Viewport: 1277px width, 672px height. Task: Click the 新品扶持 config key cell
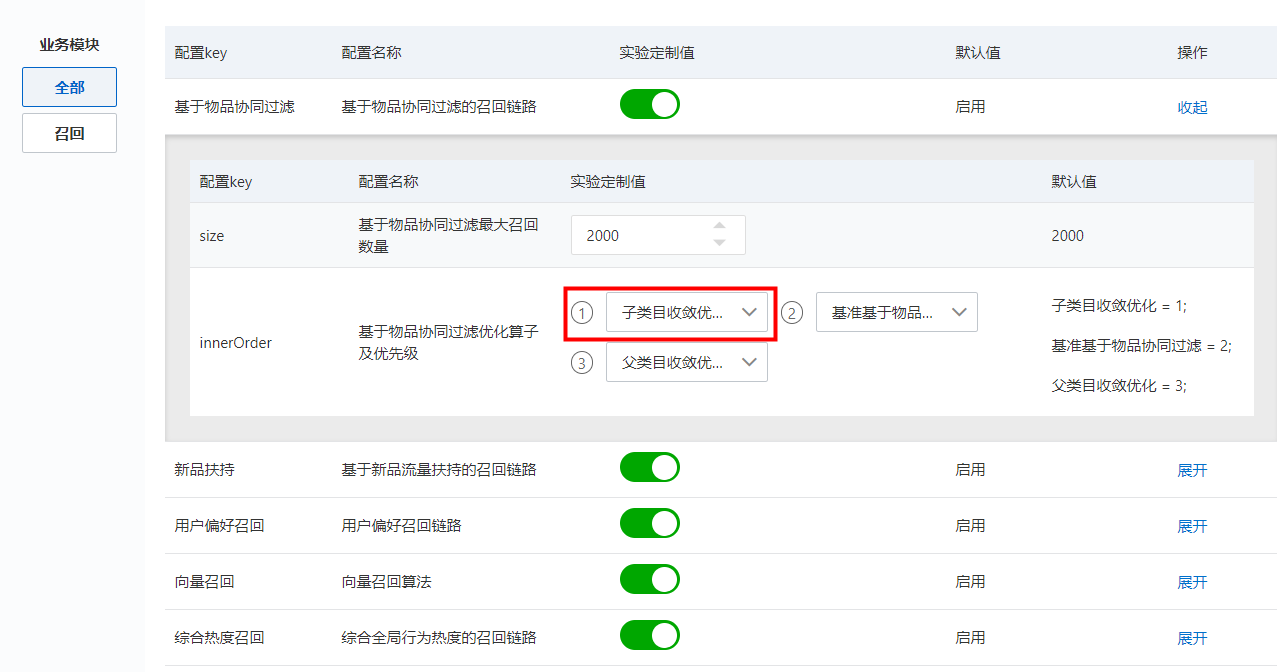pos(204,469)
